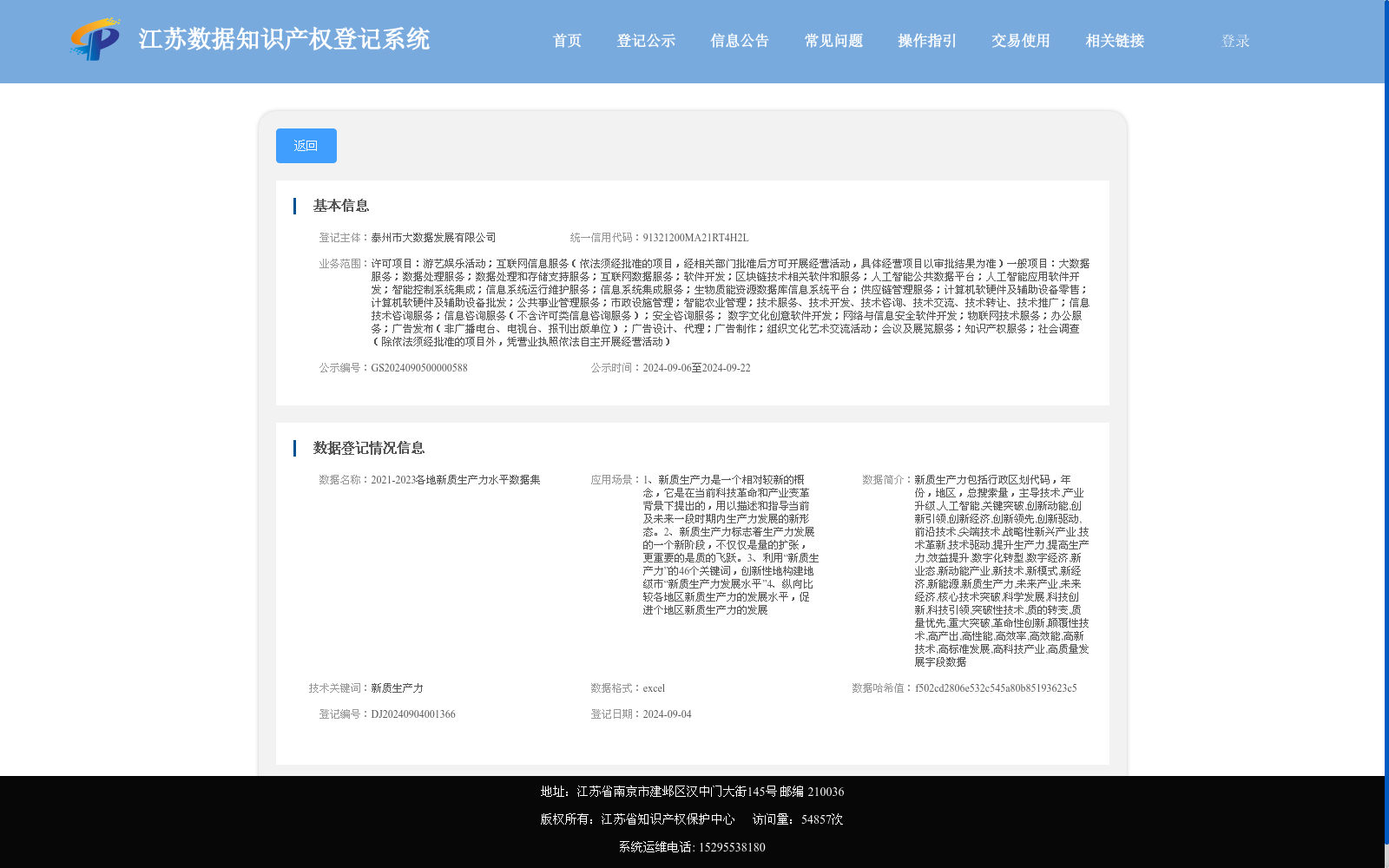
Task: Select data name 2021-2023各地新质生产力水平数据集
Action: [456, 480]
